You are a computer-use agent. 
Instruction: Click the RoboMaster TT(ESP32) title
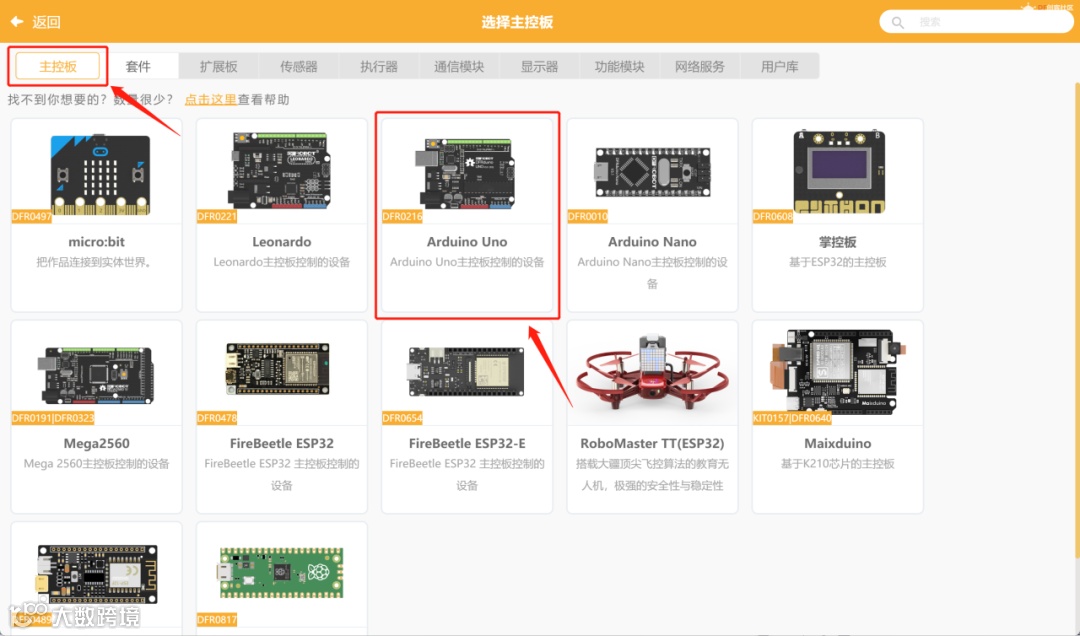652,444
